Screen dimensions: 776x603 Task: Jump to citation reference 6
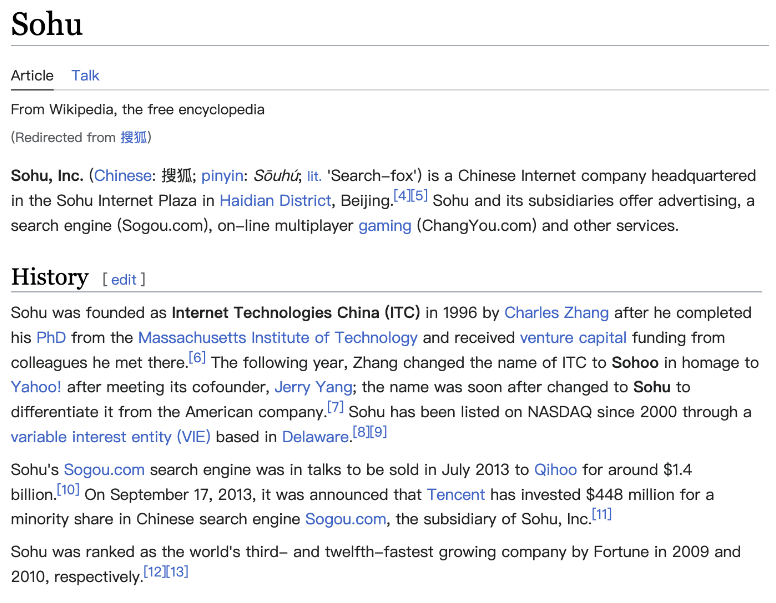coord(197,358)
